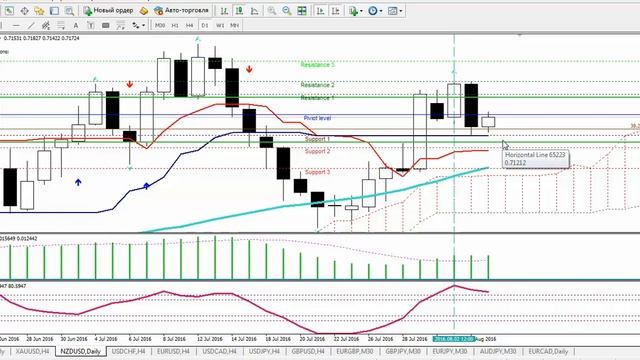The width and height of the screenshot is (640, 360).
Task: Expand the periodicity clock dropdown arrow
Action: (x=381, y=11)
